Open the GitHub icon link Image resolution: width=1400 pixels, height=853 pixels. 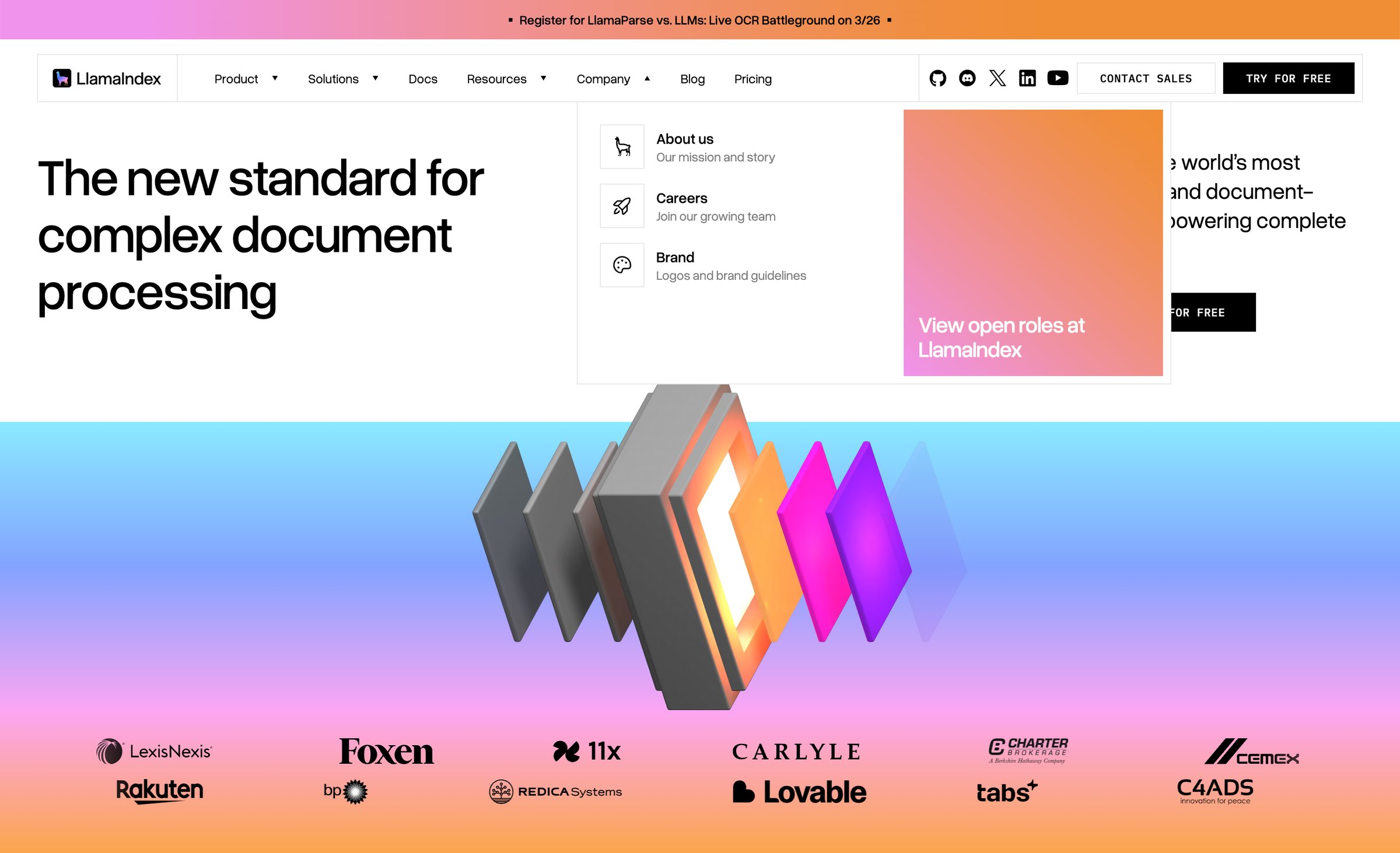[x=937, y=78]
